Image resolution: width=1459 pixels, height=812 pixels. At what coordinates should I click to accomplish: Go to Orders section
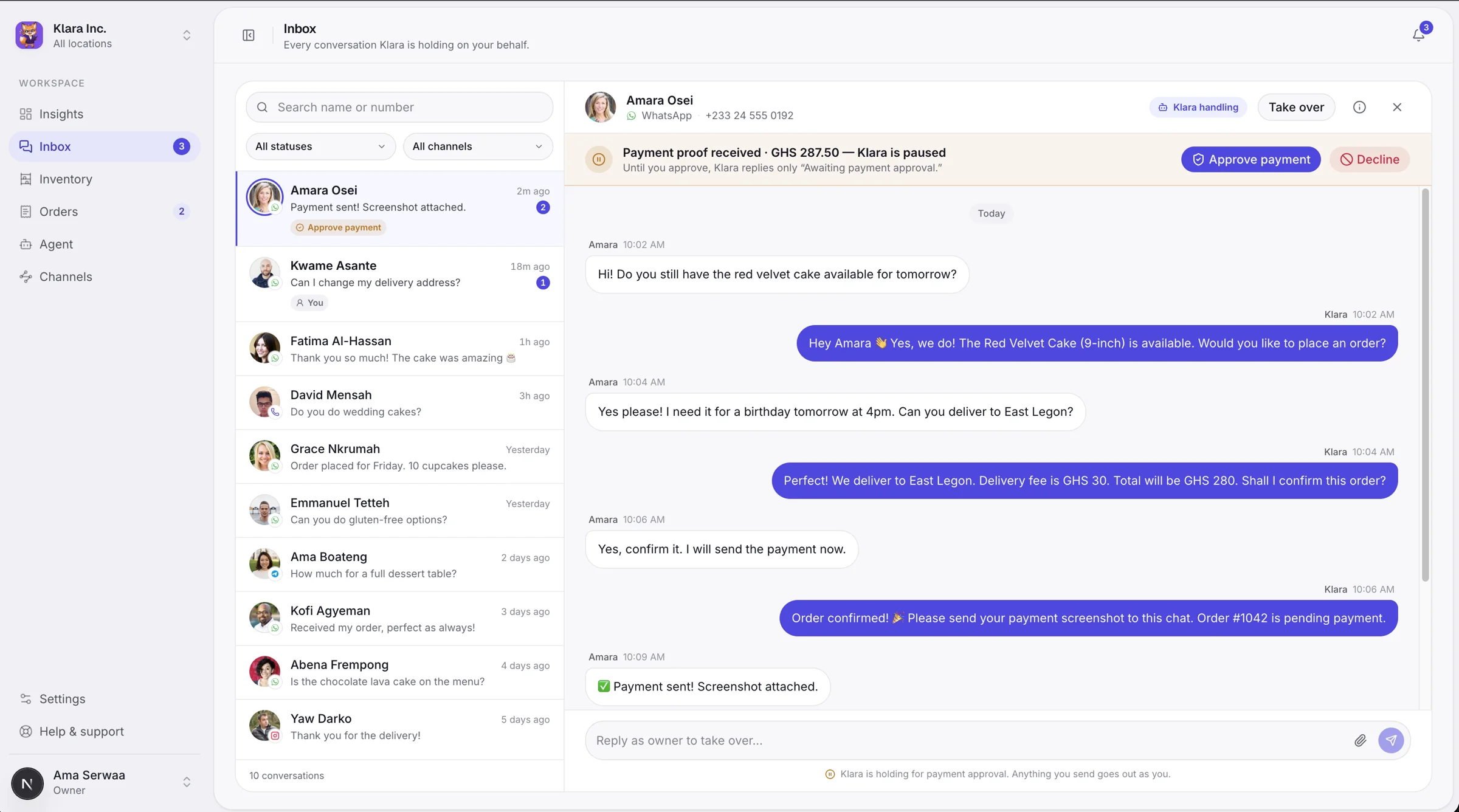(x=105, y=212)
